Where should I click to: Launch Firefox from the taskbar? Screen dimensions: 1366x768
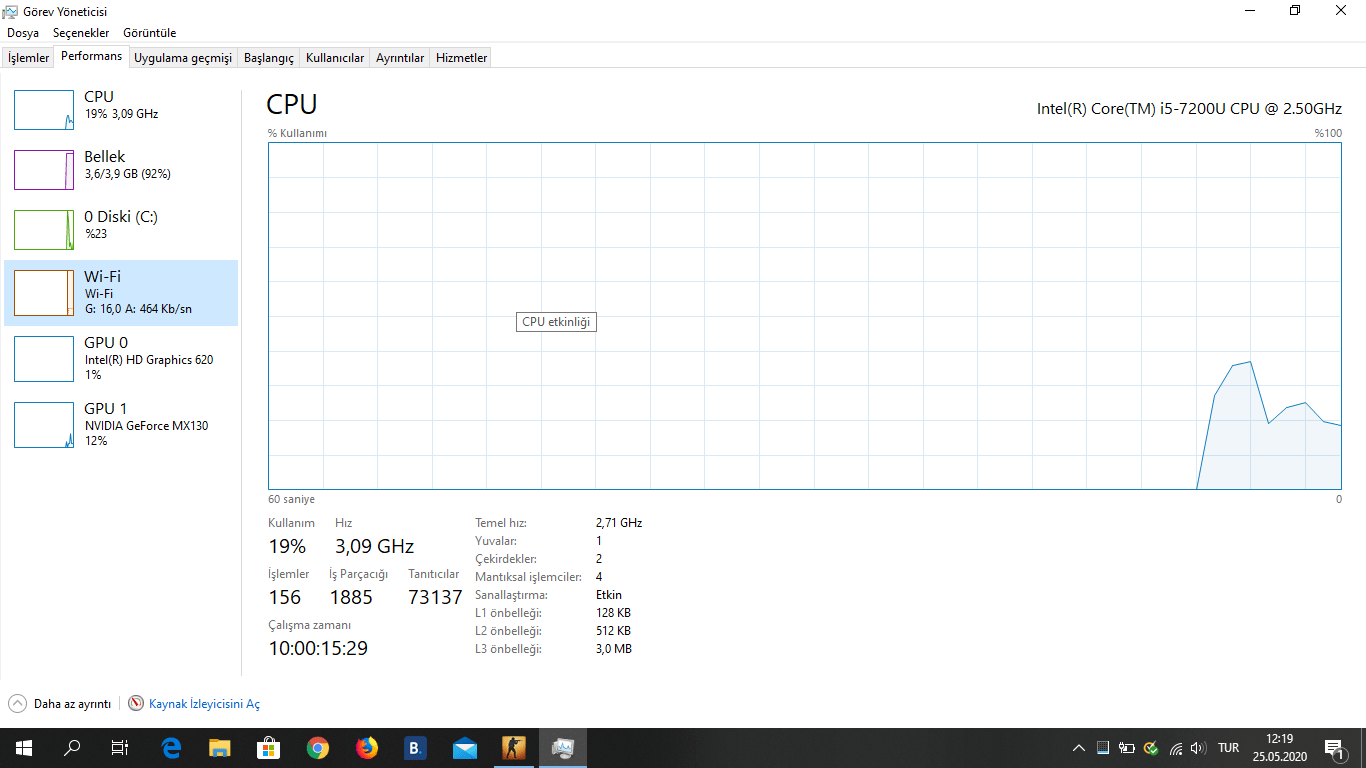coord(367,748)
